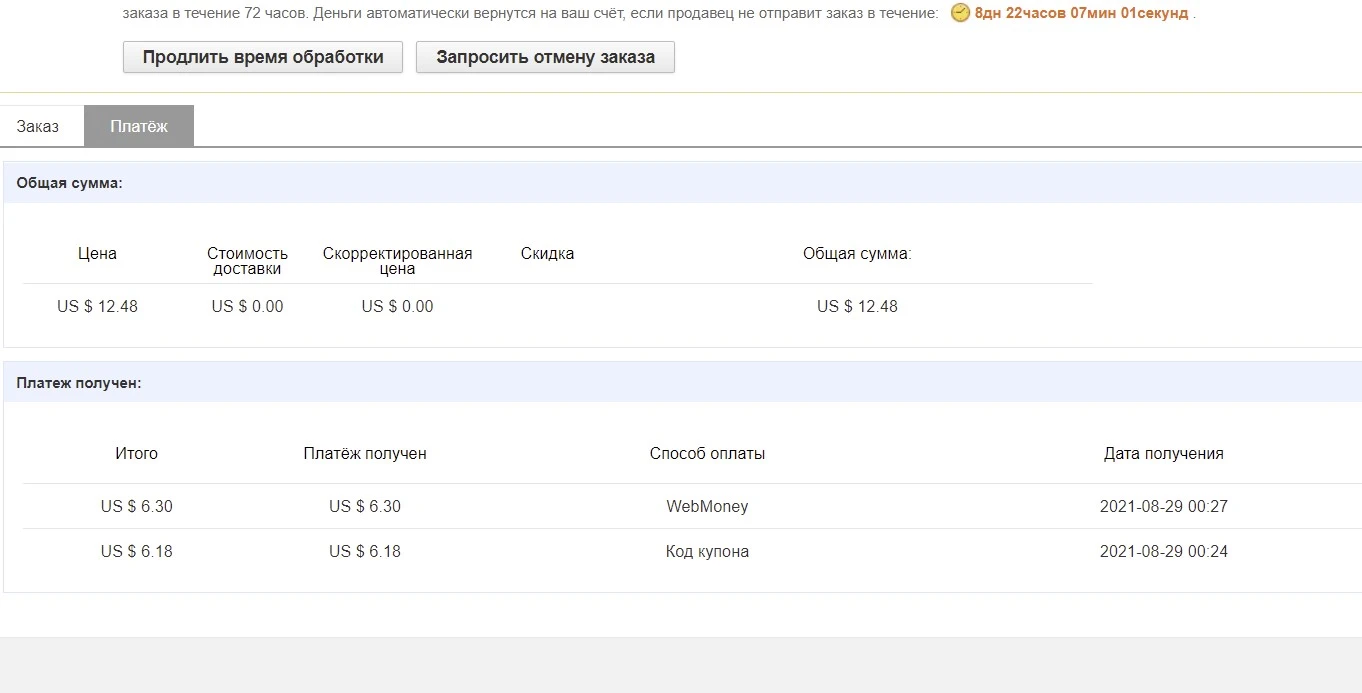The width and height of the screenshot is (1362, 693).
Task: Click the shipping cost US $ 0.00 value
Action: tap(247, 306)
